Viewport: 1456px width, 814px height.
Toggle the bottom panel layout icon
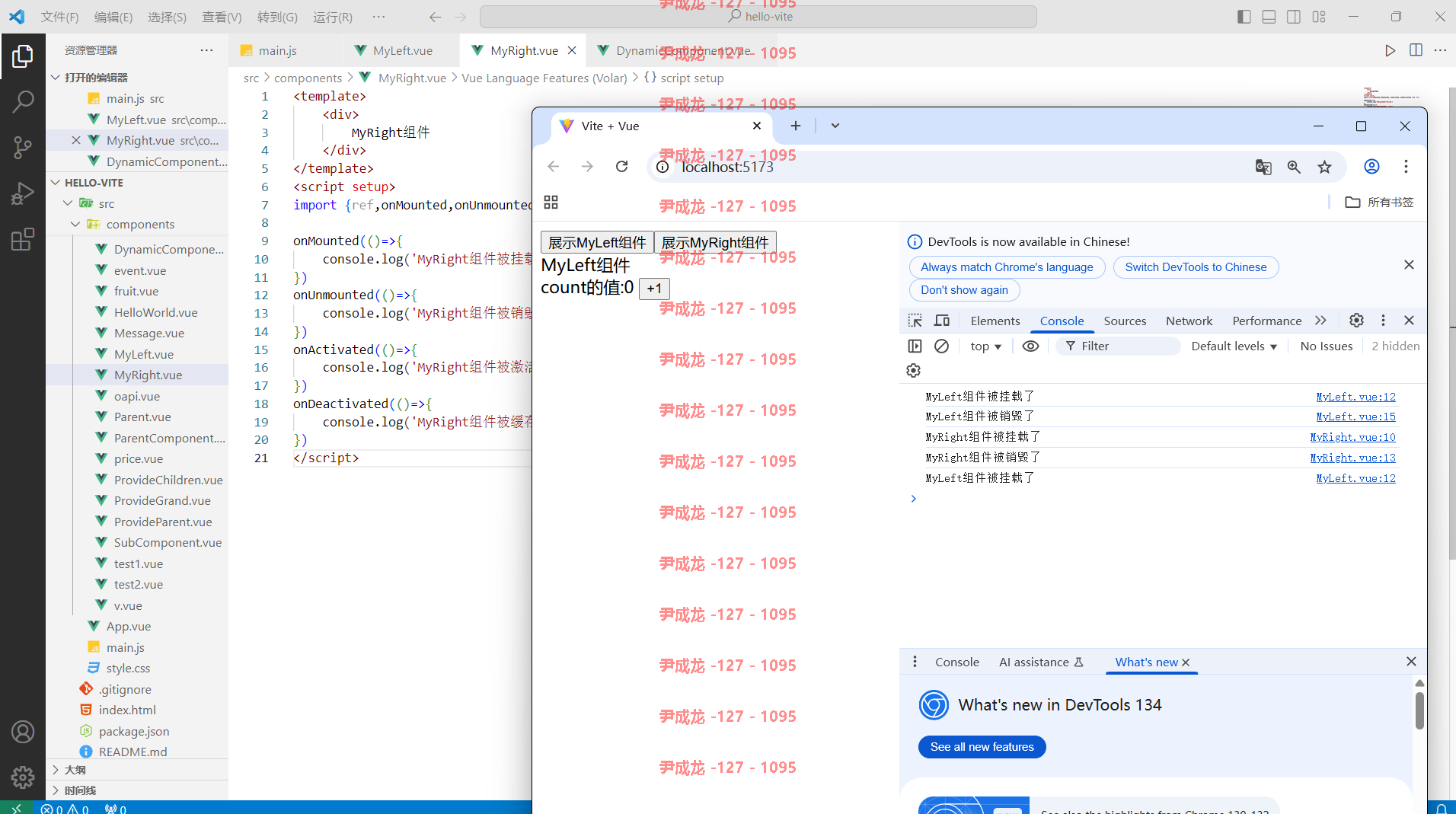(1269, 17)
